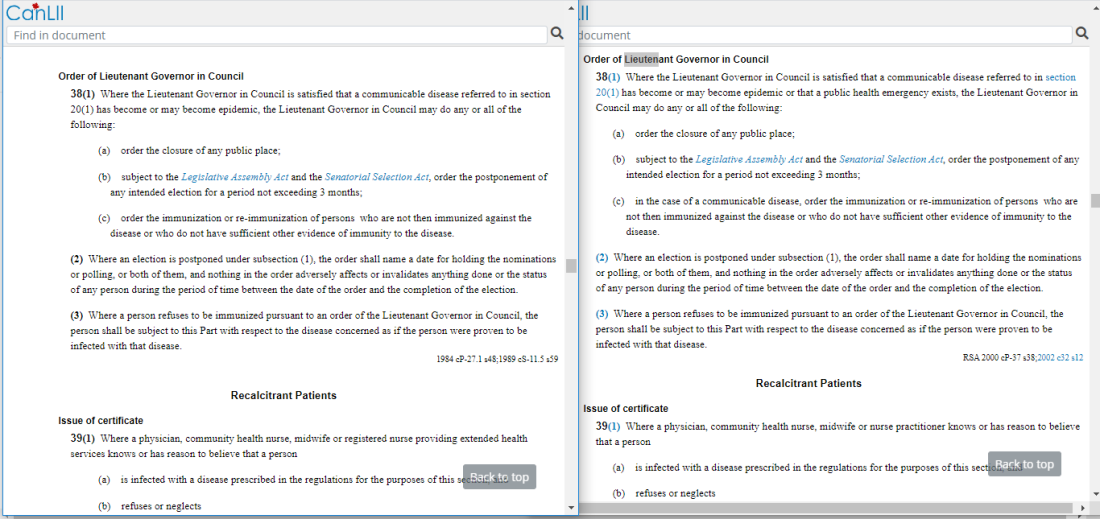Click subsection (1) link of section 38, right pane
This screenshot has height=519, width=1100.
point(615,77)
